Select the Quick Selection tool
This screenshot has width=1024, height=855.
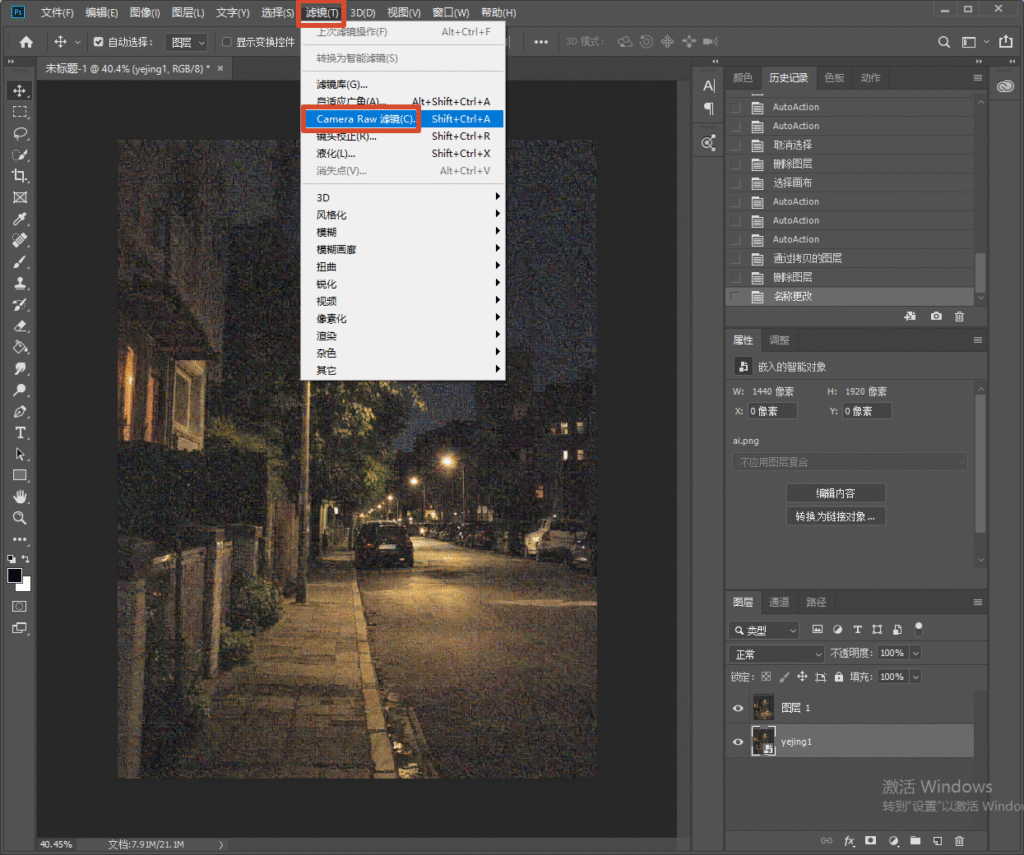click(20, 155)
